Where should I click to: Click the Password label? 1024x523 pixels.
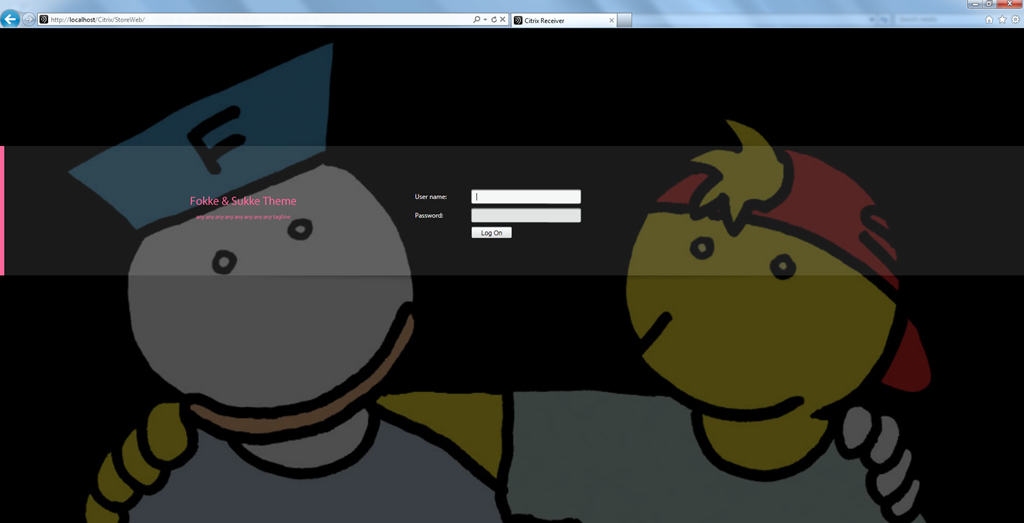(429, 215)
